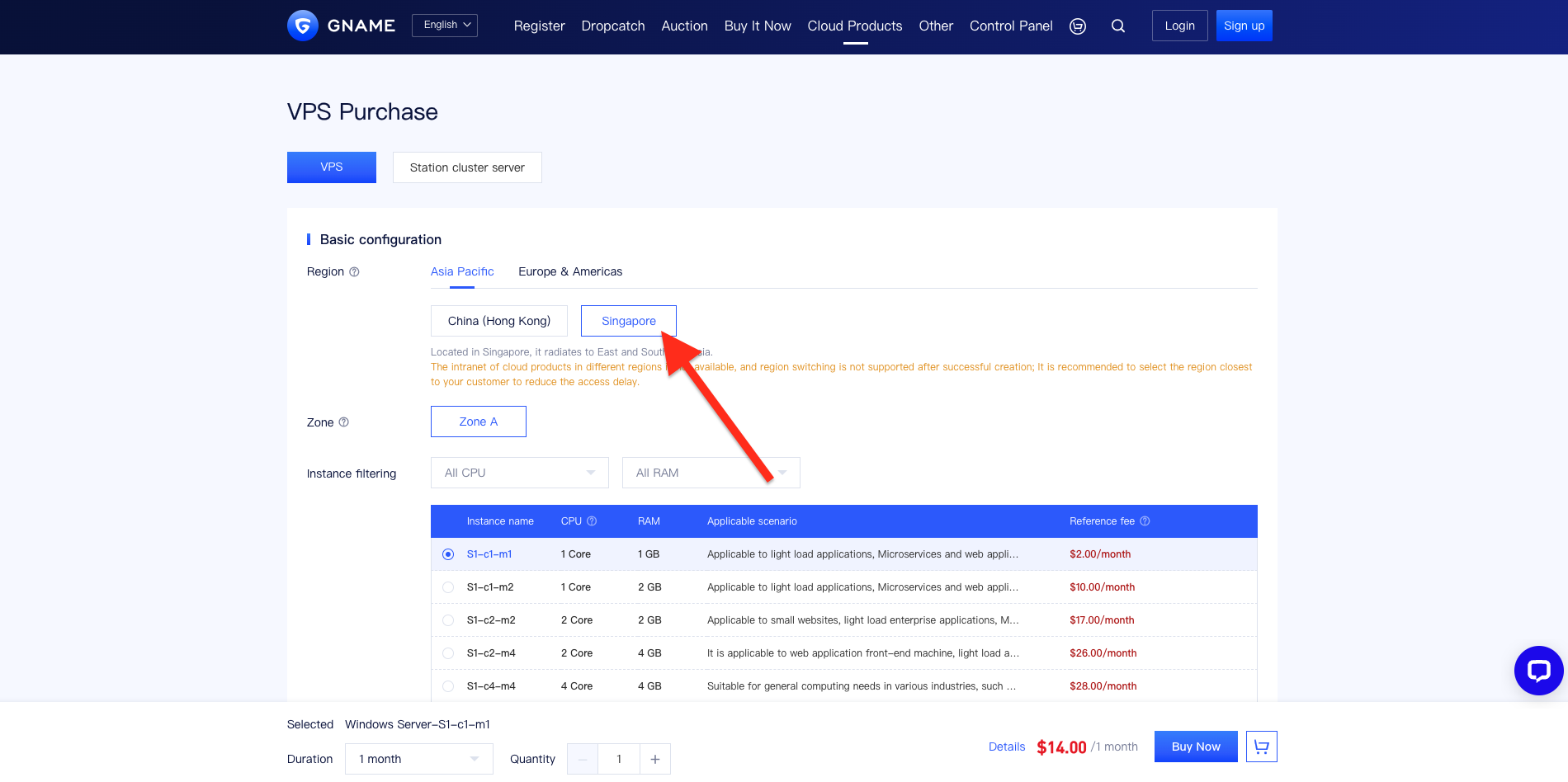Open the Buy It Now menu

pyautogui.click(x=758, y=26)
